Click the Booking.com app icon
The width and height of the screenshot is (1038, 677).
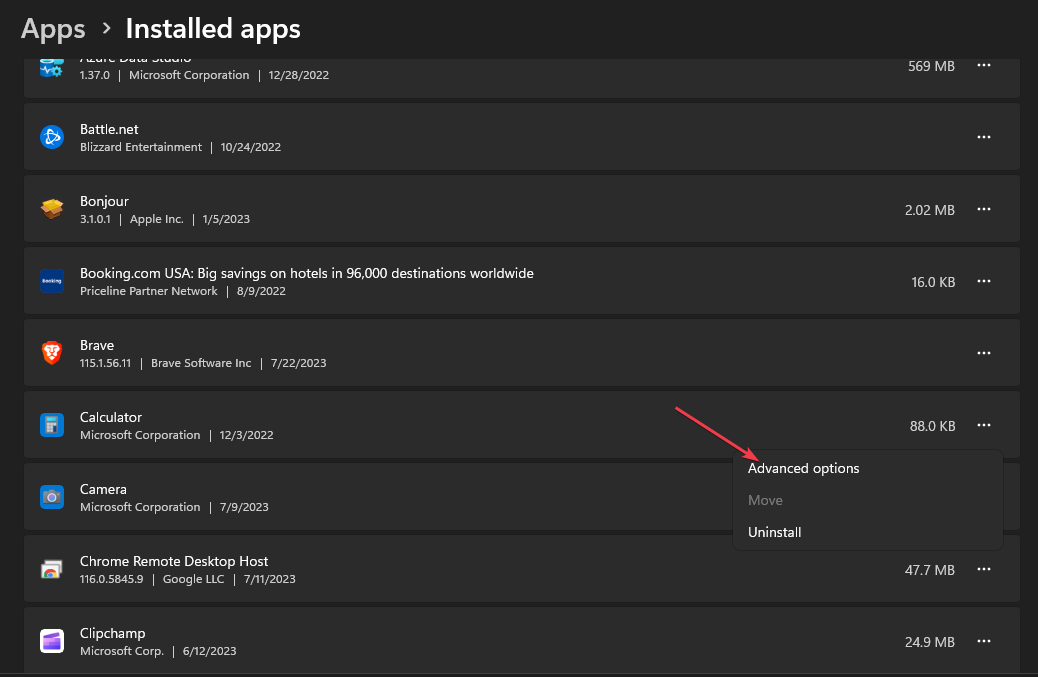point(52,281)
